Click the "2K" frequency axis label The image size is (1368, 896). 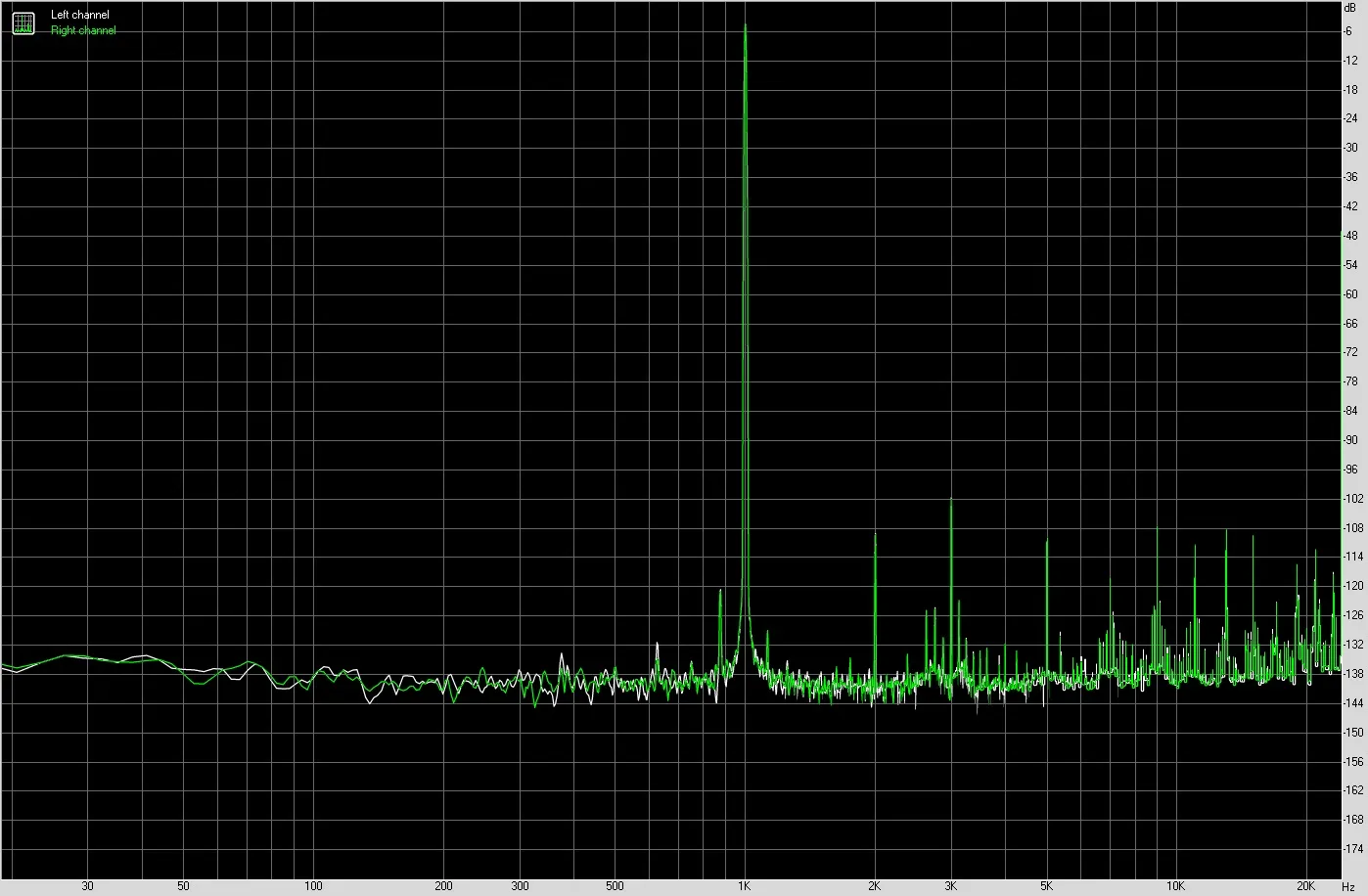tap(875, 886)
